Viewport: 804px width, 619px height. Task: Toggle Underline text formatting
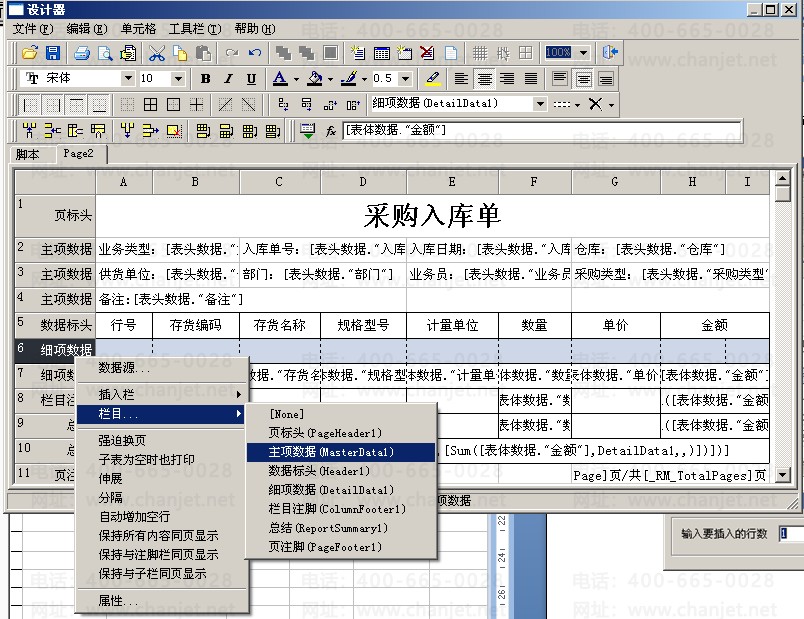point(251,78)
